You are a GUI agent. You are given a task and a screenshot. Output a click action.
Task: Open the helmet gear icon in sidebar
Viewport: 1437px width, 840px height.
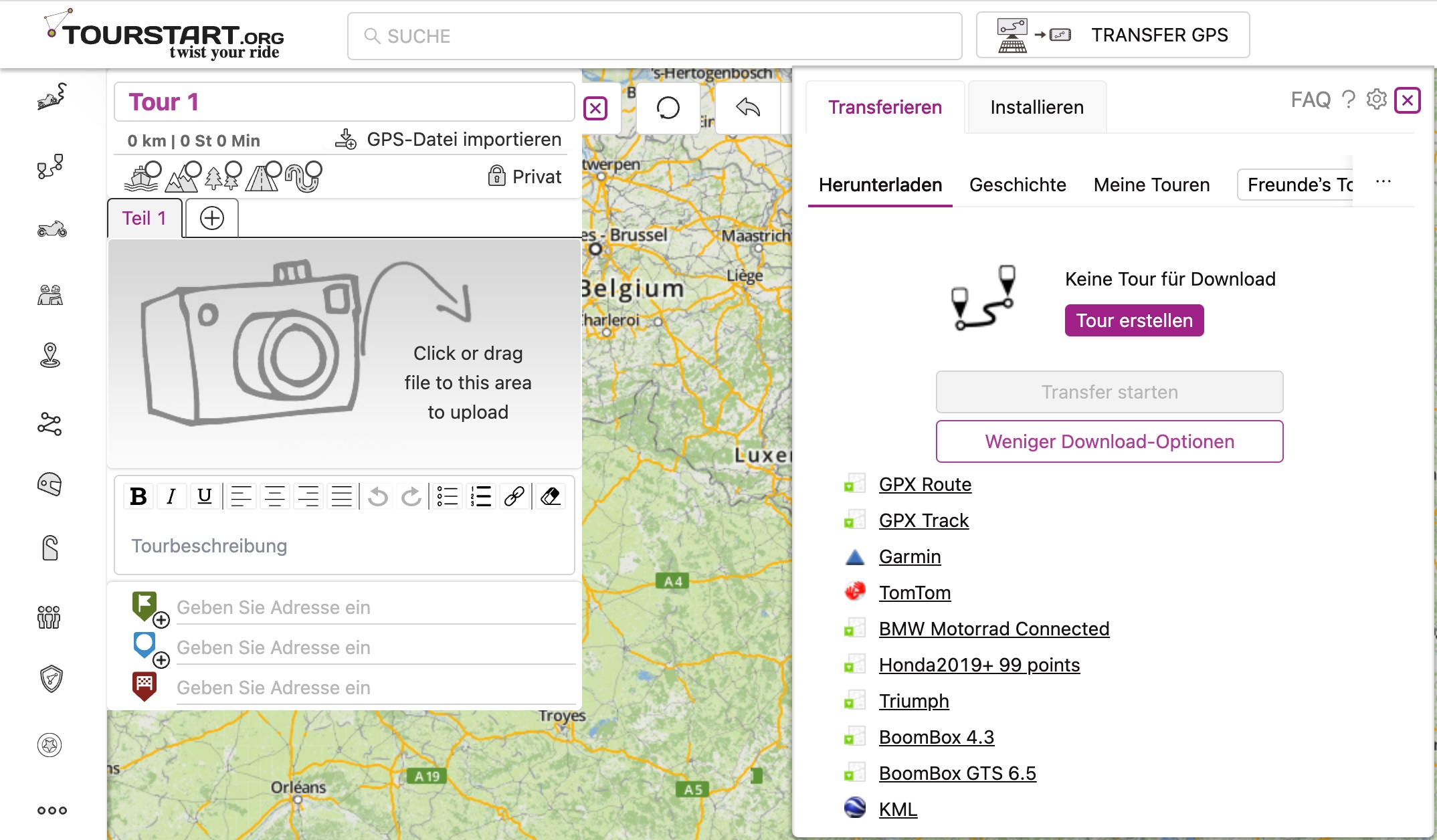click(50, 484)
